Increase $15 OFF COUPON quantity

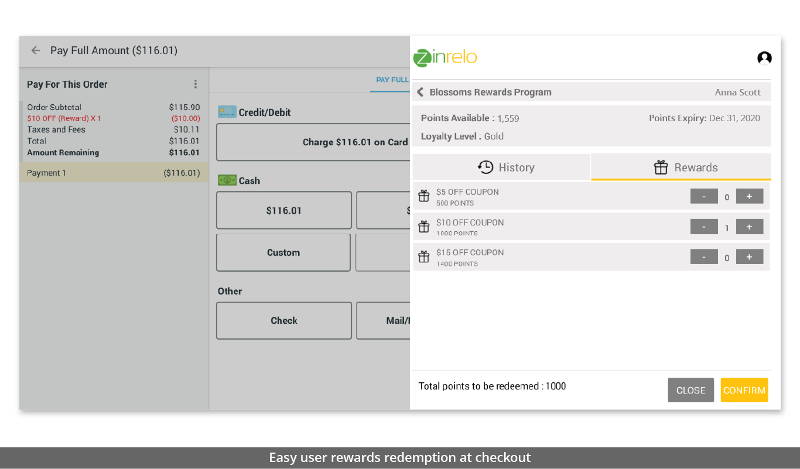click(749, 257)
